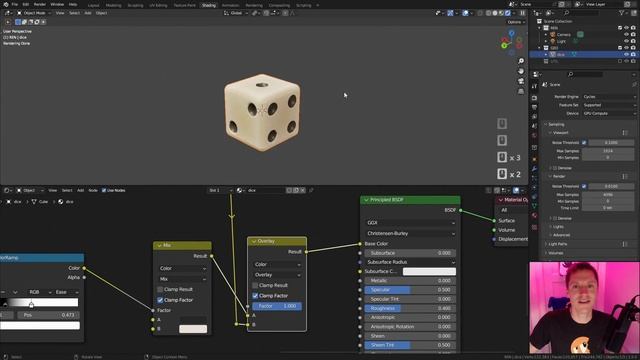Open the Object Data properties tab
This screenshot has width=640, height=360.
534,206
